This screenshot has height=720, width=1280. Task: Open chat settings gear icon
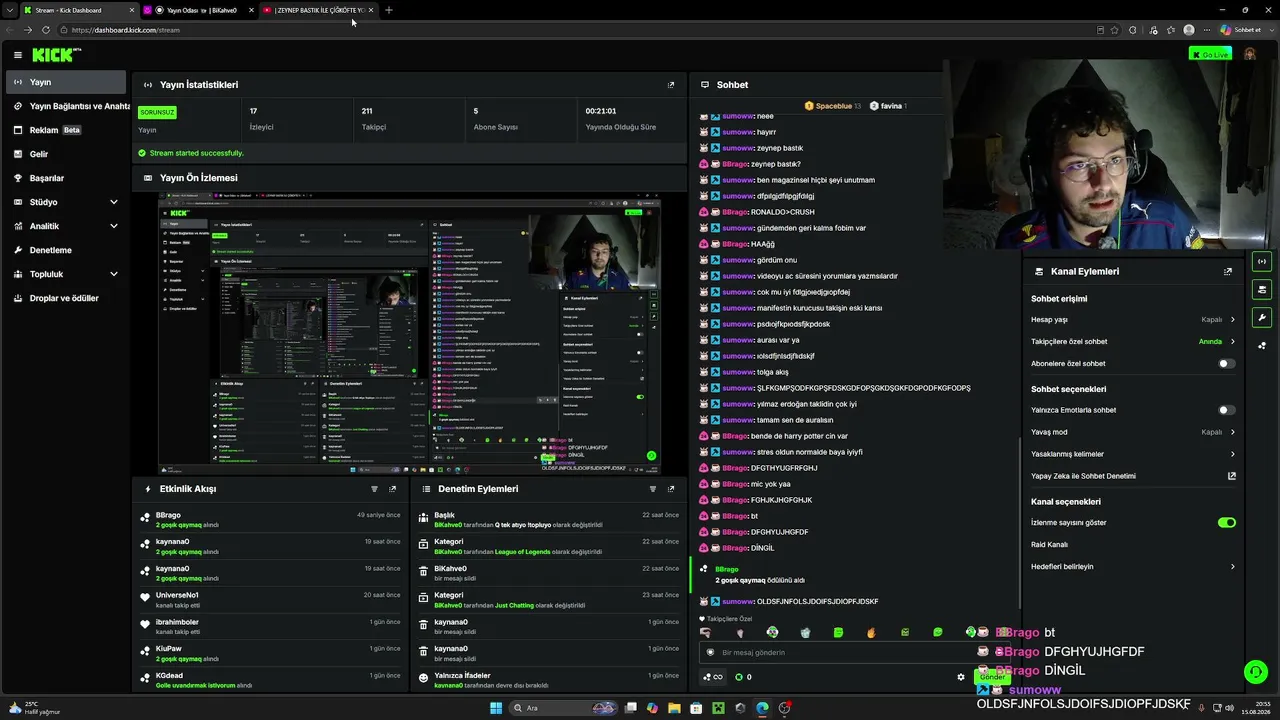[x=961, y=677]
